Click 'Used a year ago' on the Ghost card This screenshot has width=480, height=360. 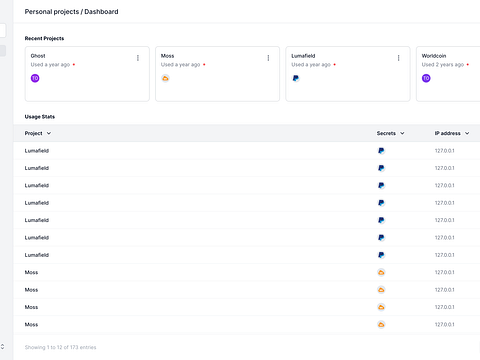click(50, 65)
